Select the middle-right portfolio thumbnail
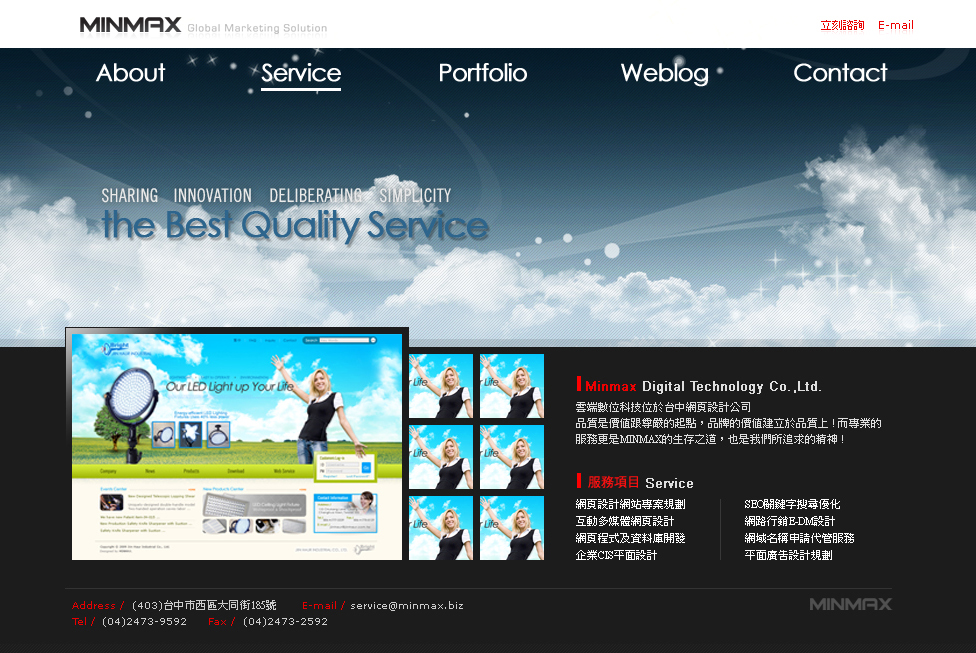 pyautogui.click(x=512, y=457)
